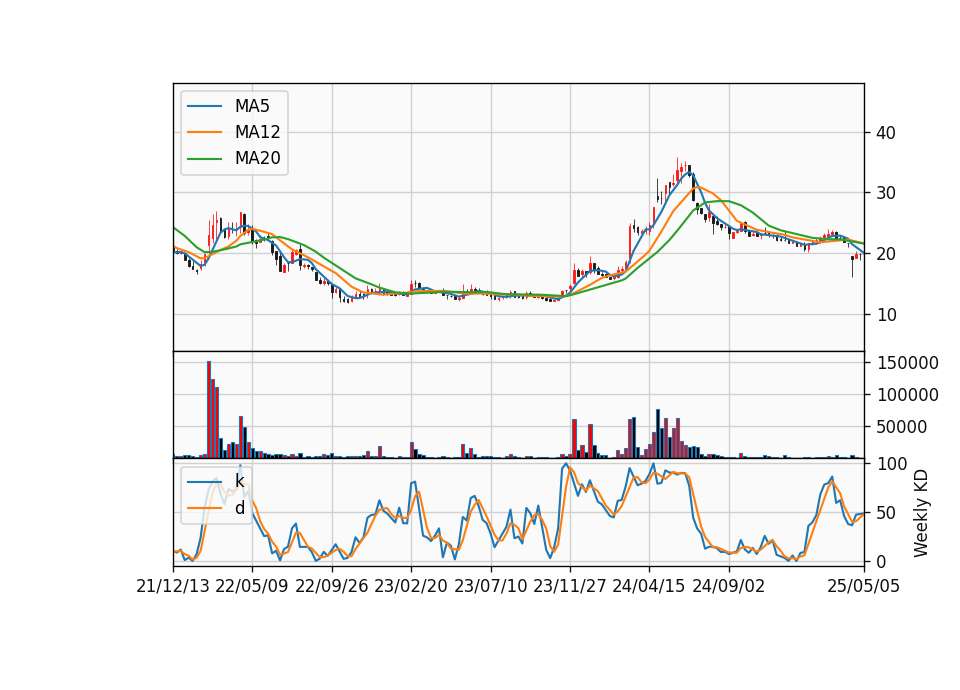Viewport: 960px width, 690px height.
Task: Click the 23/07/10 date tick label
Action: (x=490, y=586)
